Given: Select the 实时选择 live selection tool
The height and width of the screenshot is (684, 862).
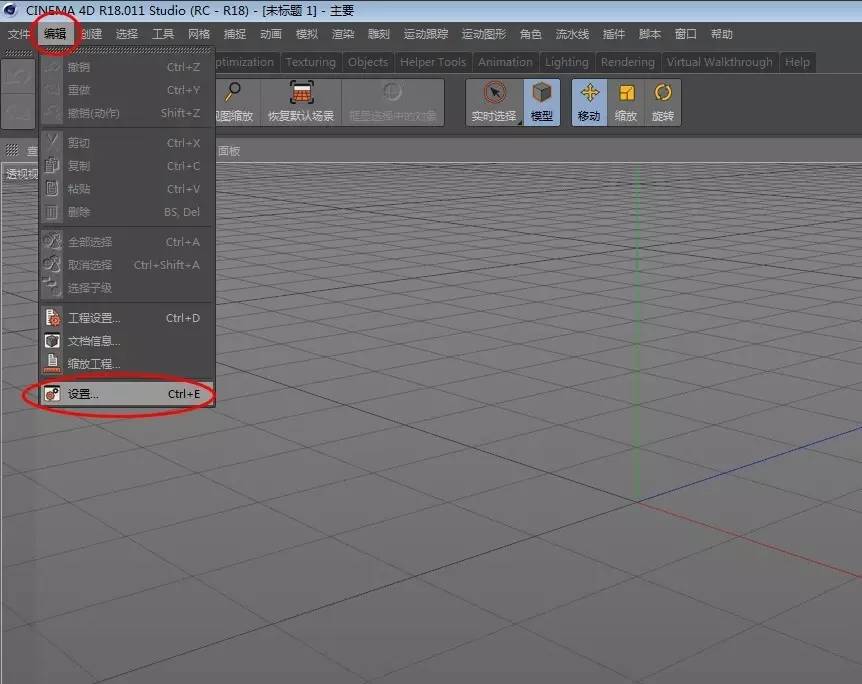Looking at the screenshot, I should pyautogui.click(x=494, y=102).
